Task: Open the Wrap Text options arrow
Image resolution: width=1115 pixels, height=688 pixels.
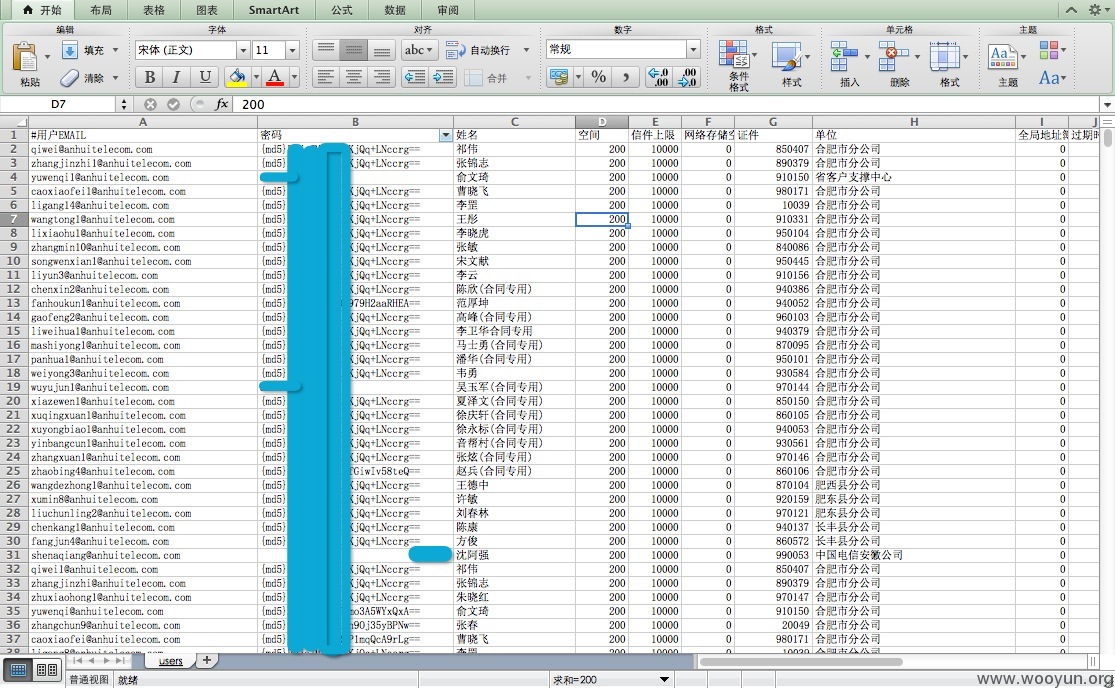Action: click(526, 50)
